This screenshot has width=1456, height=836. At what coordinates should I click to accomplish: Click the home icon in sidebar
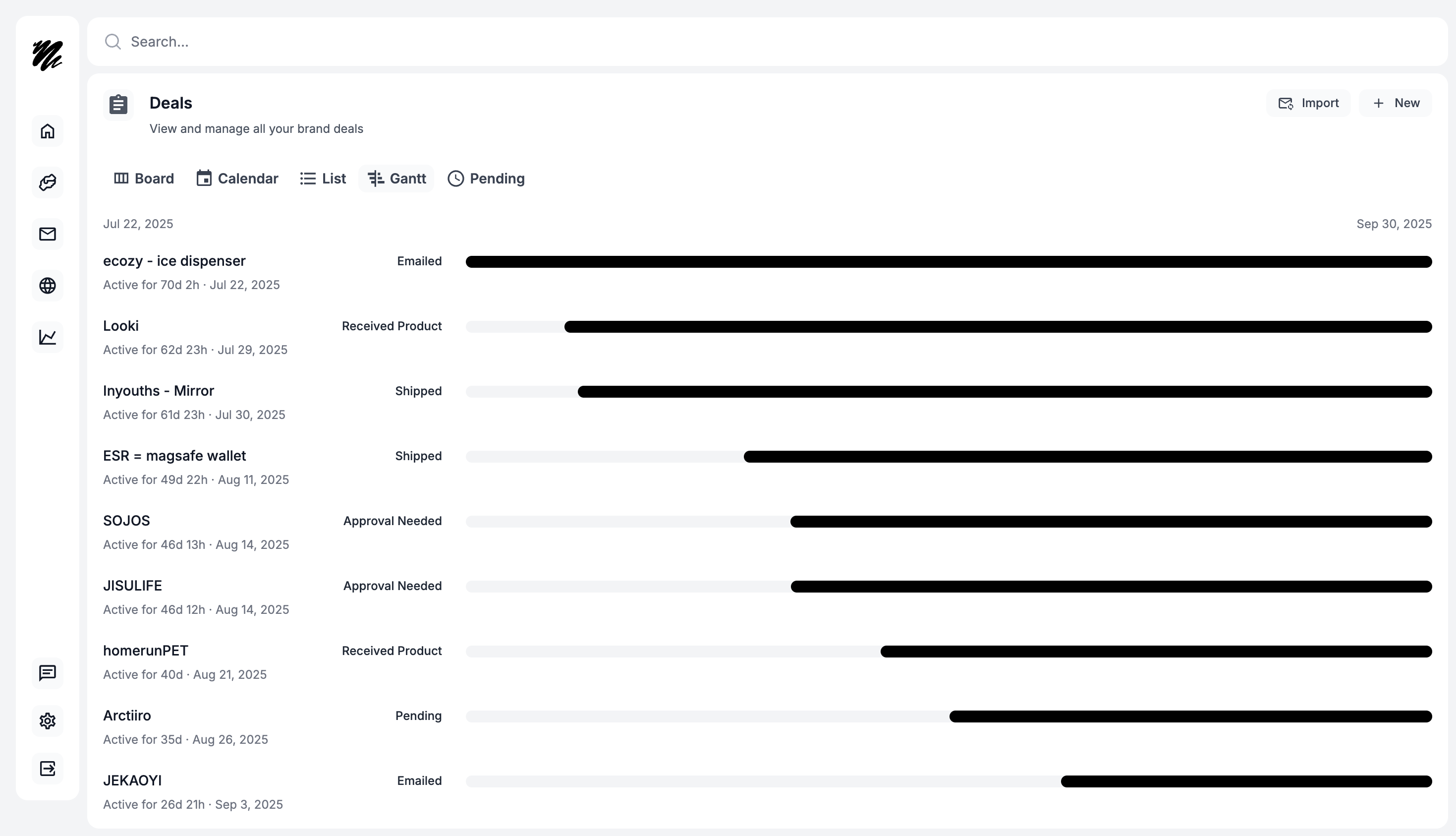pyautogui.click(x=48, y=131)
